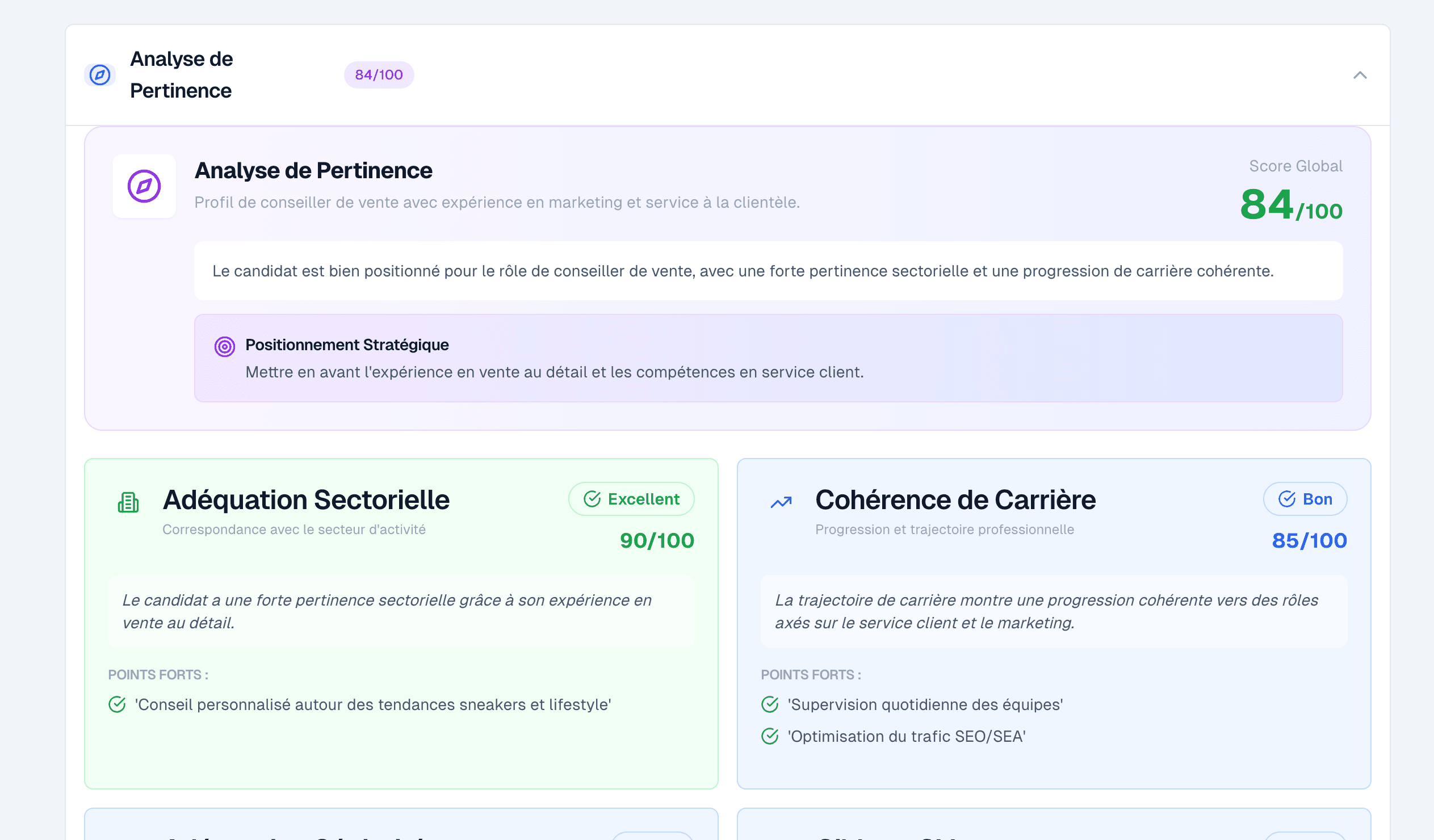Image resolution: width=1434 pixels, height=840 pixels.
Task: Click the Bon rating button
Action: (x=1305, y=499)
